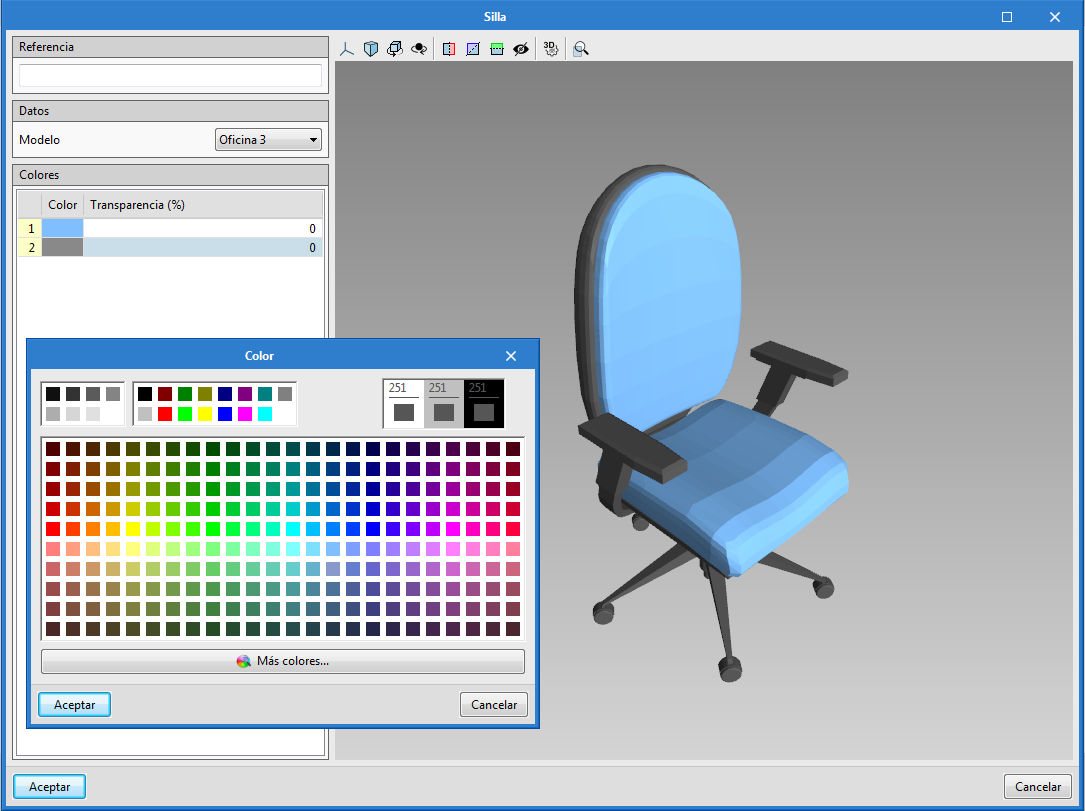Click the Transparencia (%) column header
The image size is (1085, 811).
coord(203,205)
